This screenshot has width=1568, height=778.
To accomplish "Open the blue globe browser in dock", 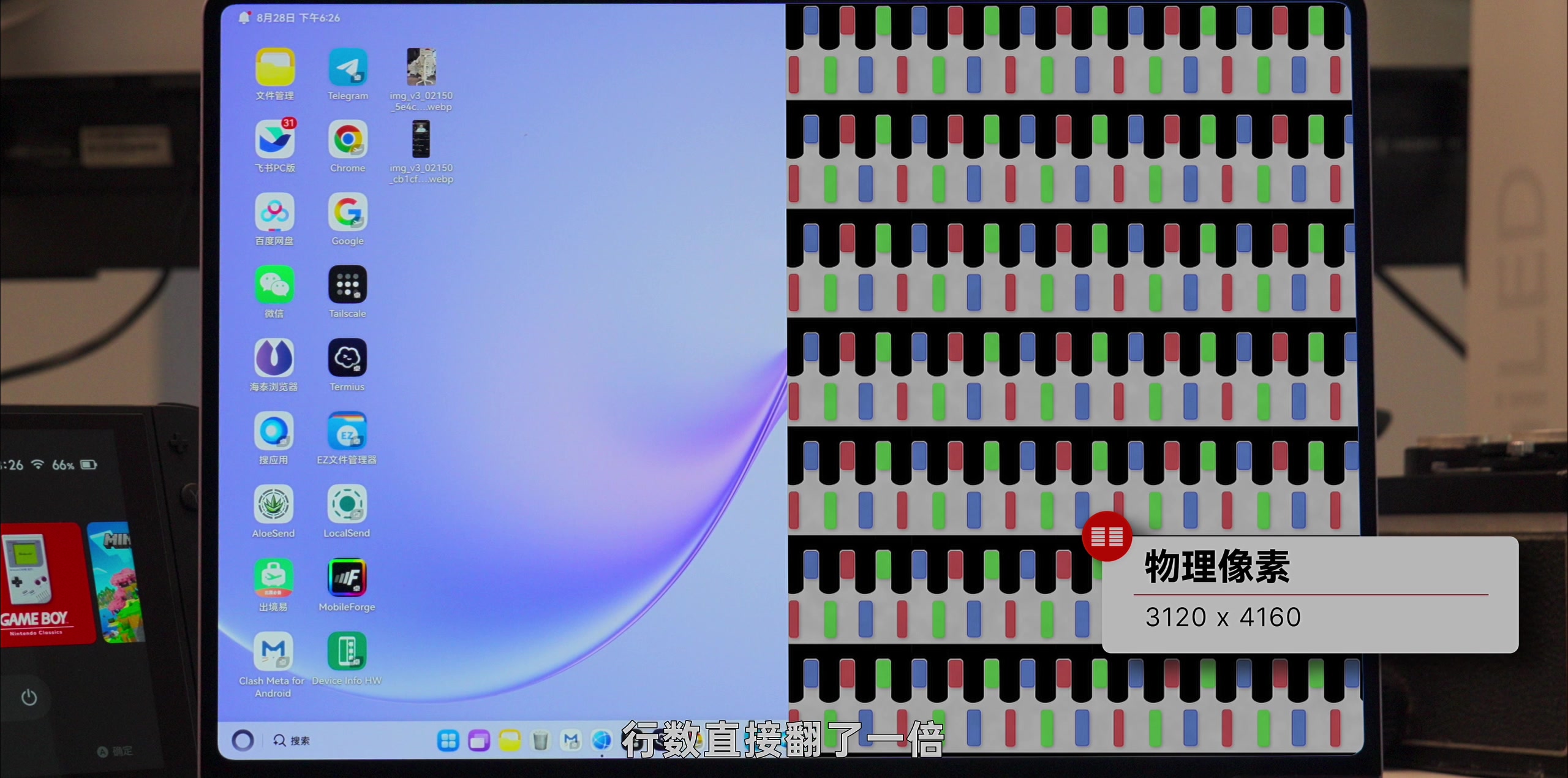I will (601, 741).
